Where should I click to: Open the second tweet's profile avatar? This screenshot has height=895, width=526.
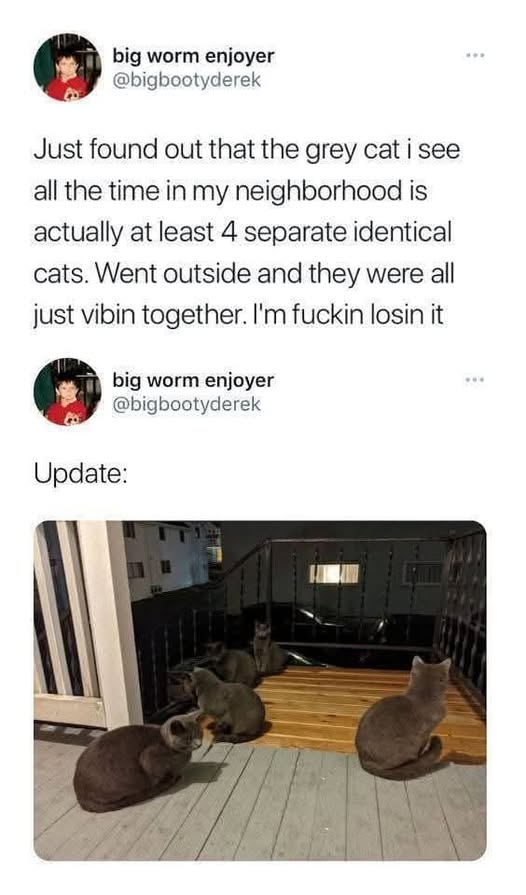click(x=67, y=392)
